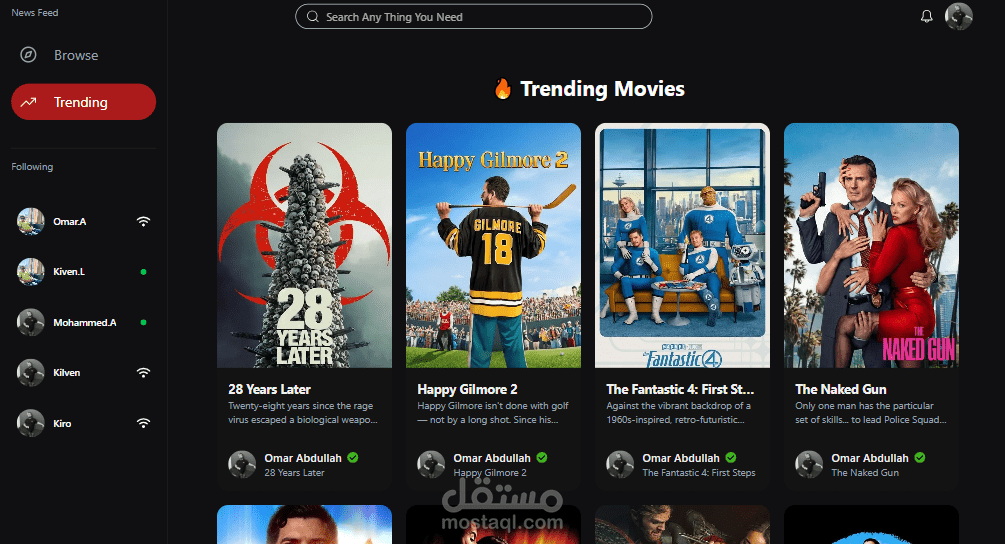Image resolution: width=1005 pixels, height=544 pixels.
Task: Open Kilven's avatar in Following list
Action: 31,372
